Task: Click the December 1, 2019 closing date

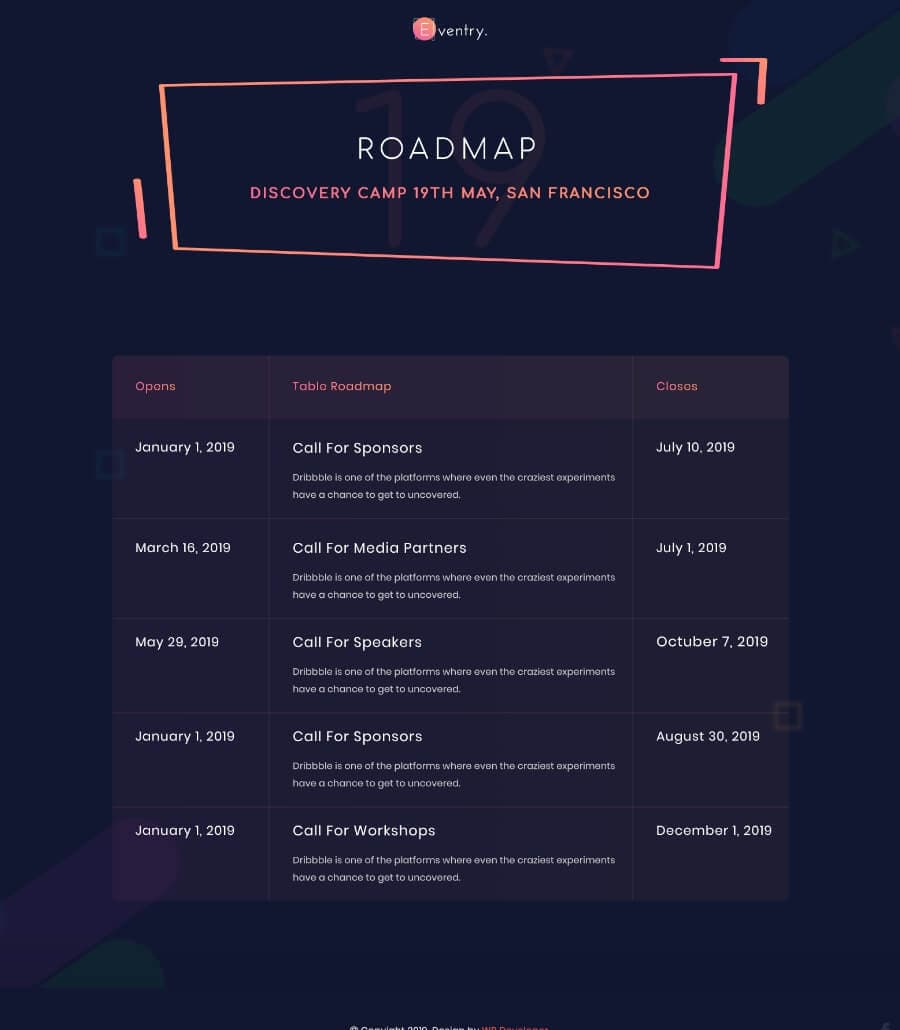Action: pyautogui.click(x=714, y=831)
